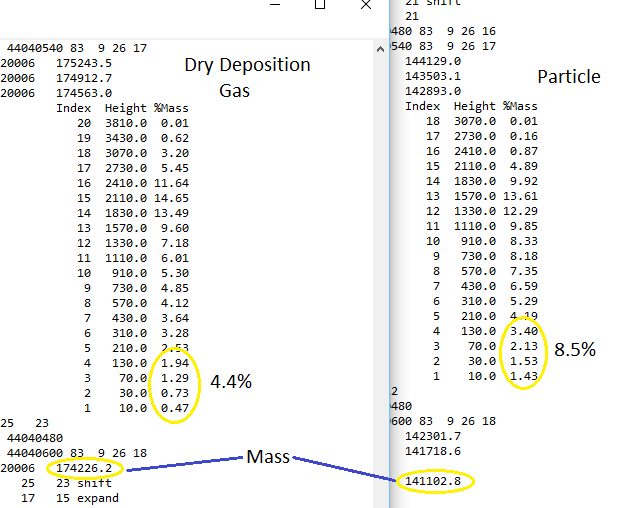621x508 pixels.
Task: Click the Mass annotation label
Action: click(269, 457)
